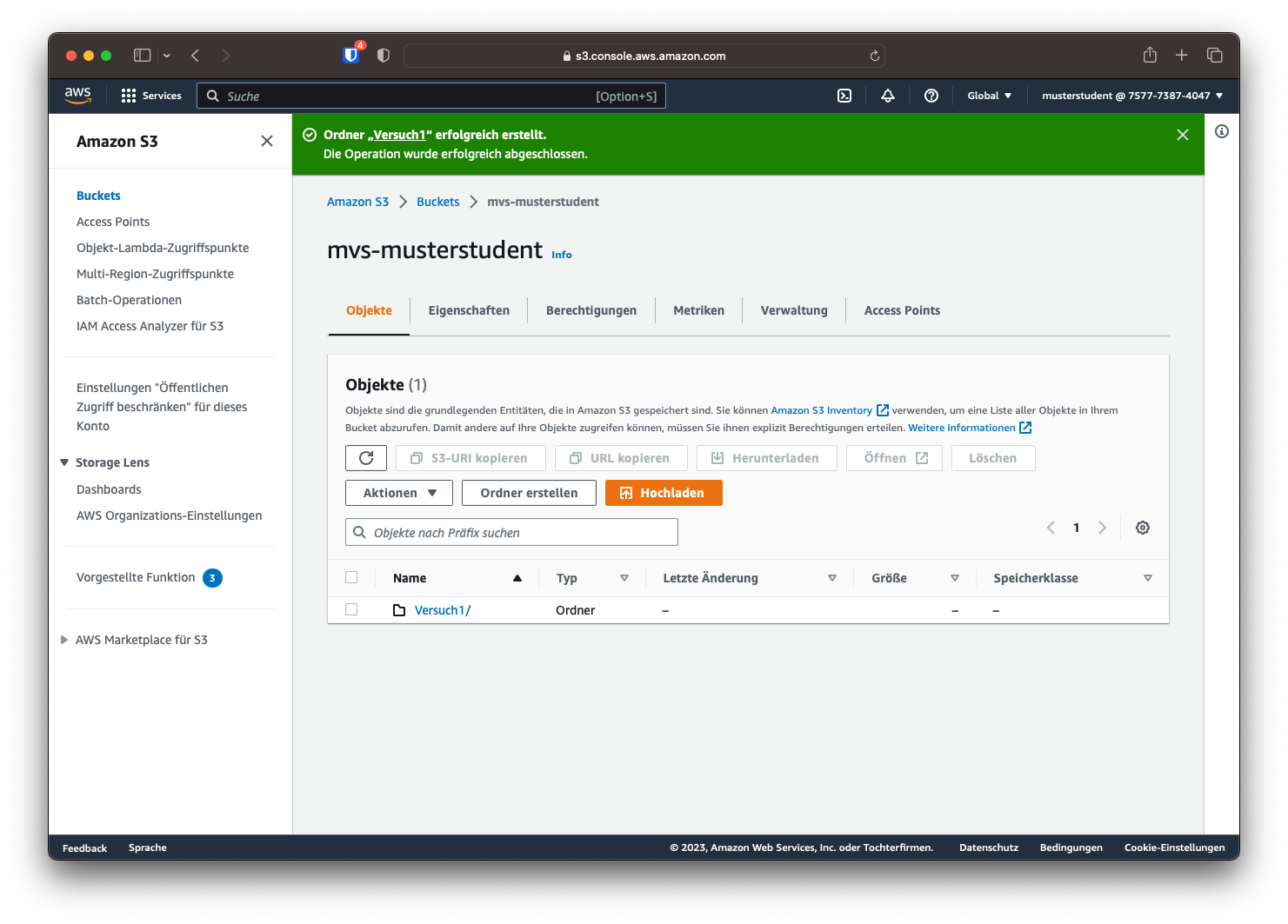Go to next page of objects
Viewport: 1288px width, 924px height.
coord(1102,528)
